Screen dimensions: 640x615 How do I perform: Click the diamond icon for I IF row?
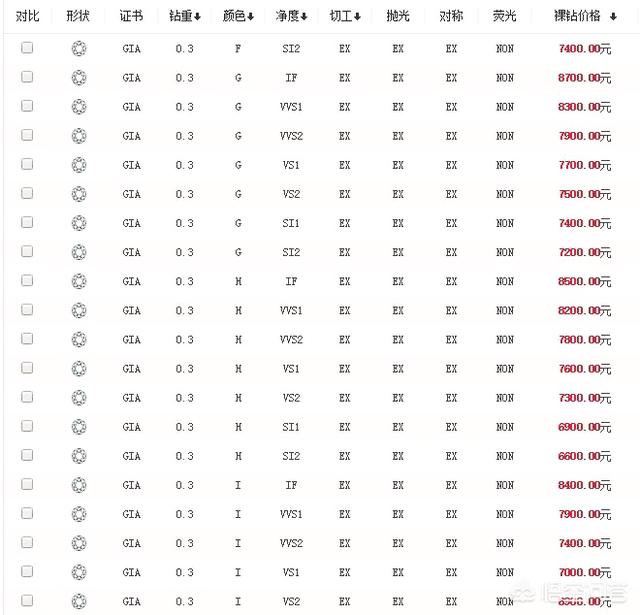pos(79,485)
